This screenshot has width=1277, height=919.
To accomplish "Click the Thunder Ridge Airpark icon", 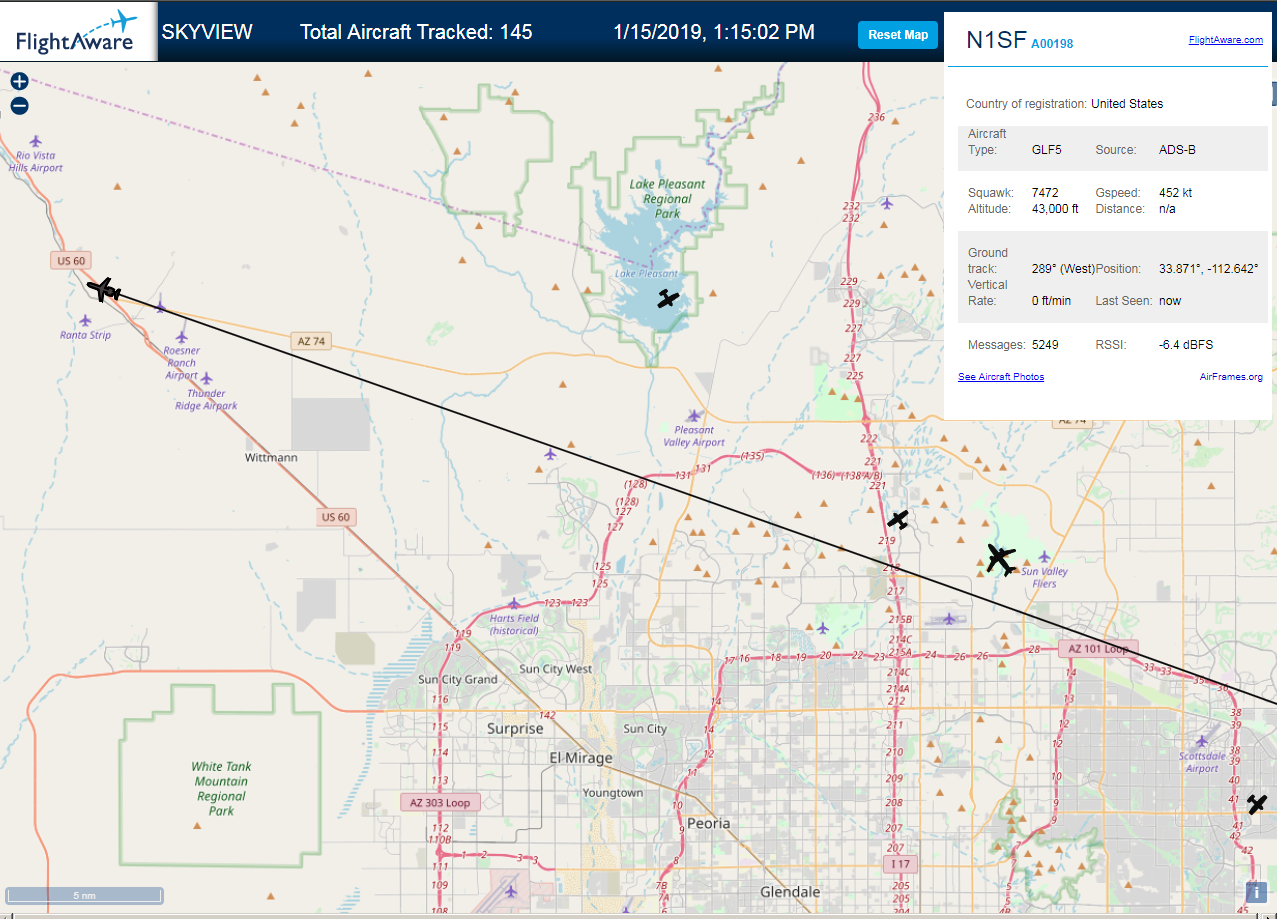I will pyautogui.click(x=206, y=378).
